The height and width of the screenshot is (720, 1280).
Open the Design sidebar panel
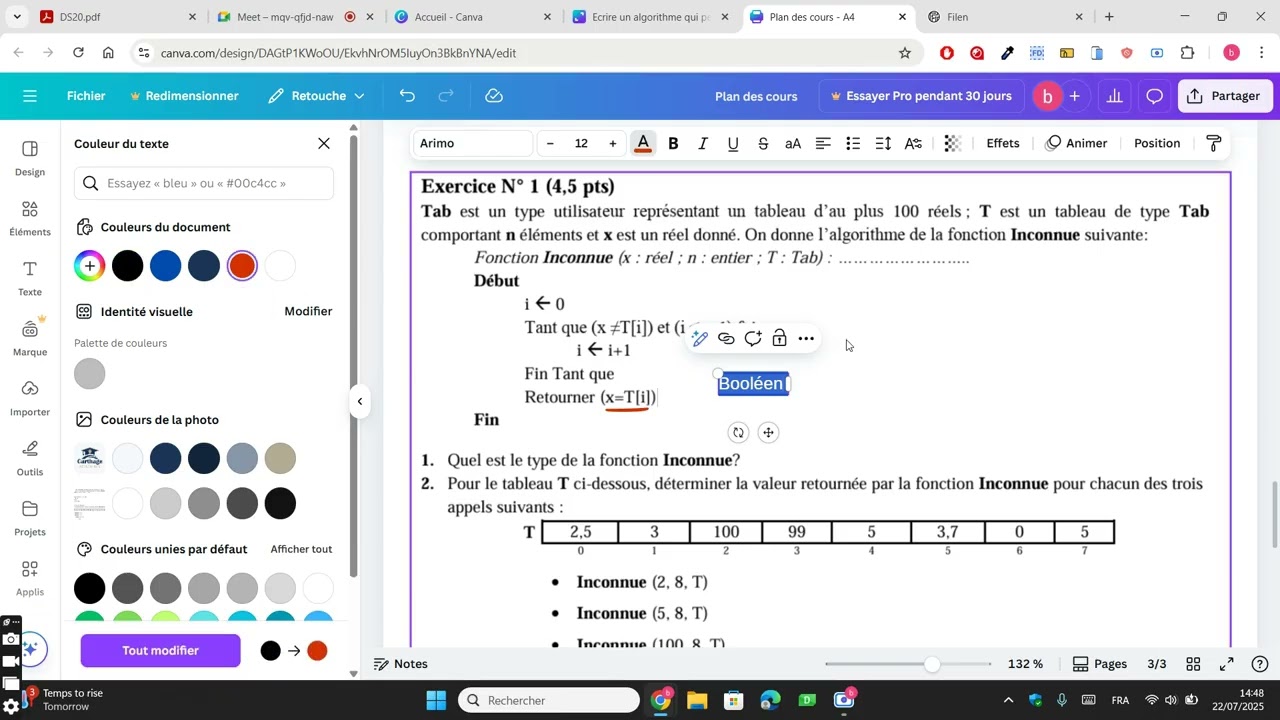(x=30, y=158)
